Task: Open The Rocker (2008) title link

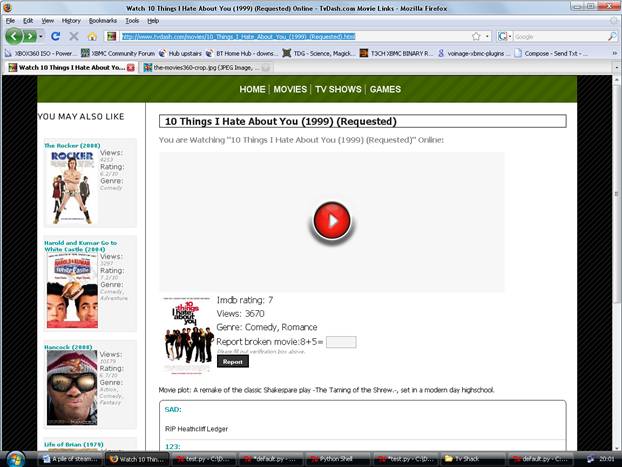Action: pos(72,146)
